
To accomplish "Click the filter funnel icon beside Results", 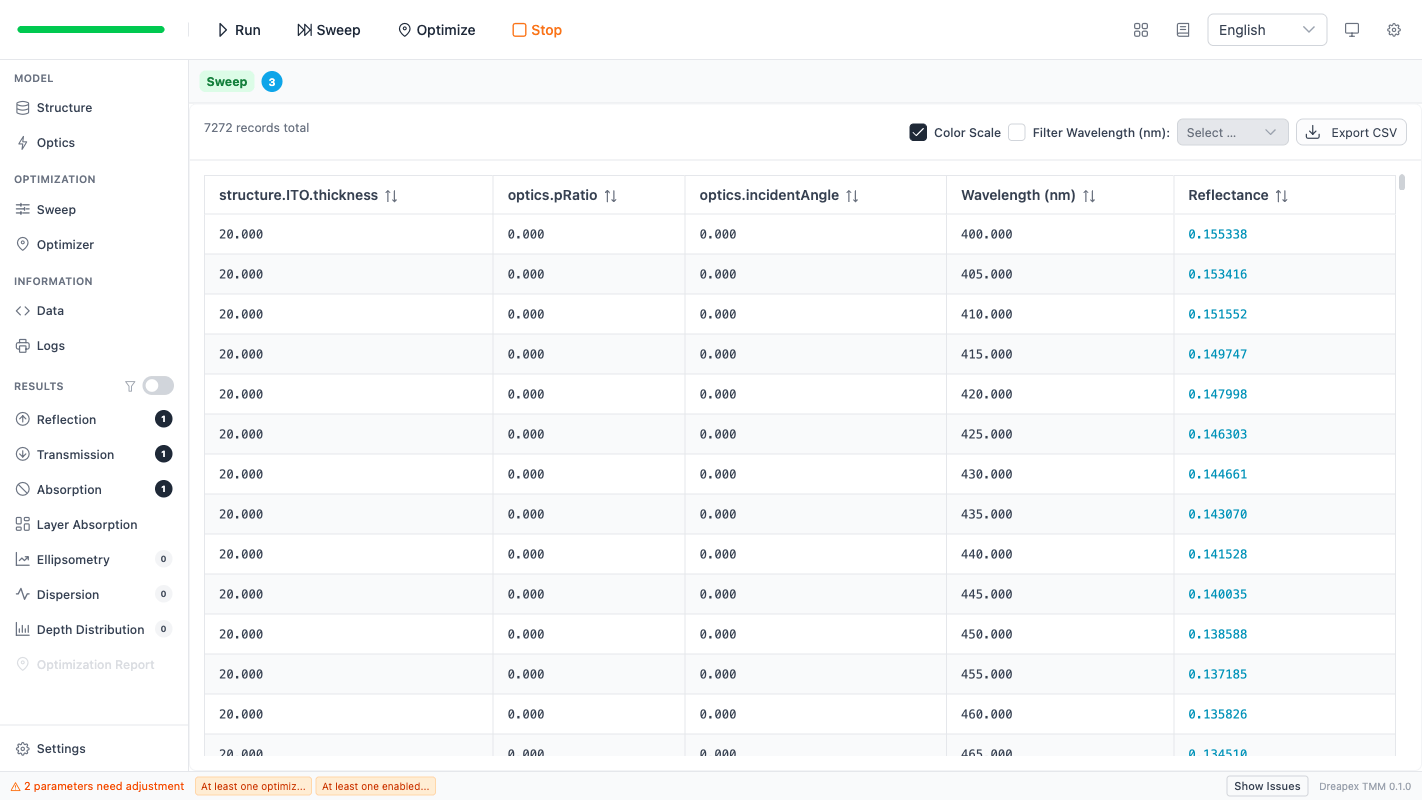I will point(130,386).
